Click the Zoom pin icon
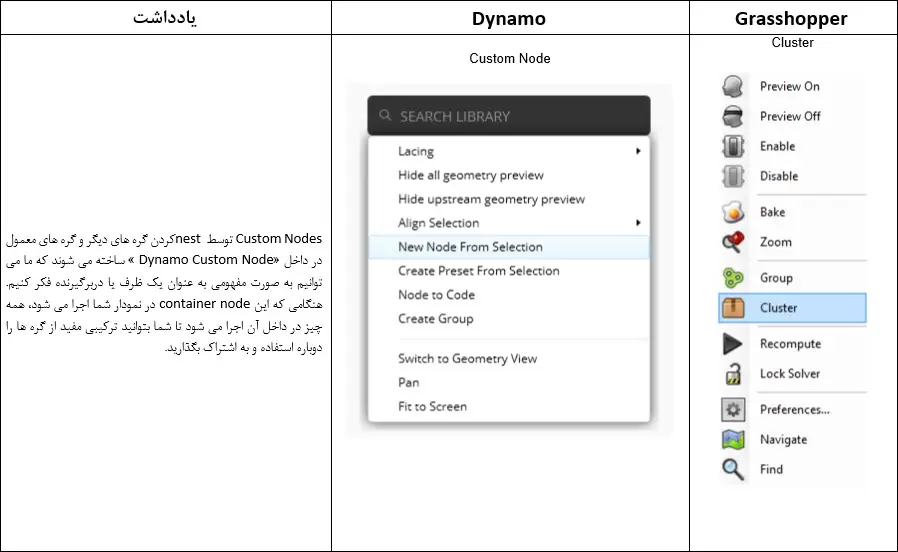Image resolution: width=898 pixels, height=552 pixels. tap(733, 242)
